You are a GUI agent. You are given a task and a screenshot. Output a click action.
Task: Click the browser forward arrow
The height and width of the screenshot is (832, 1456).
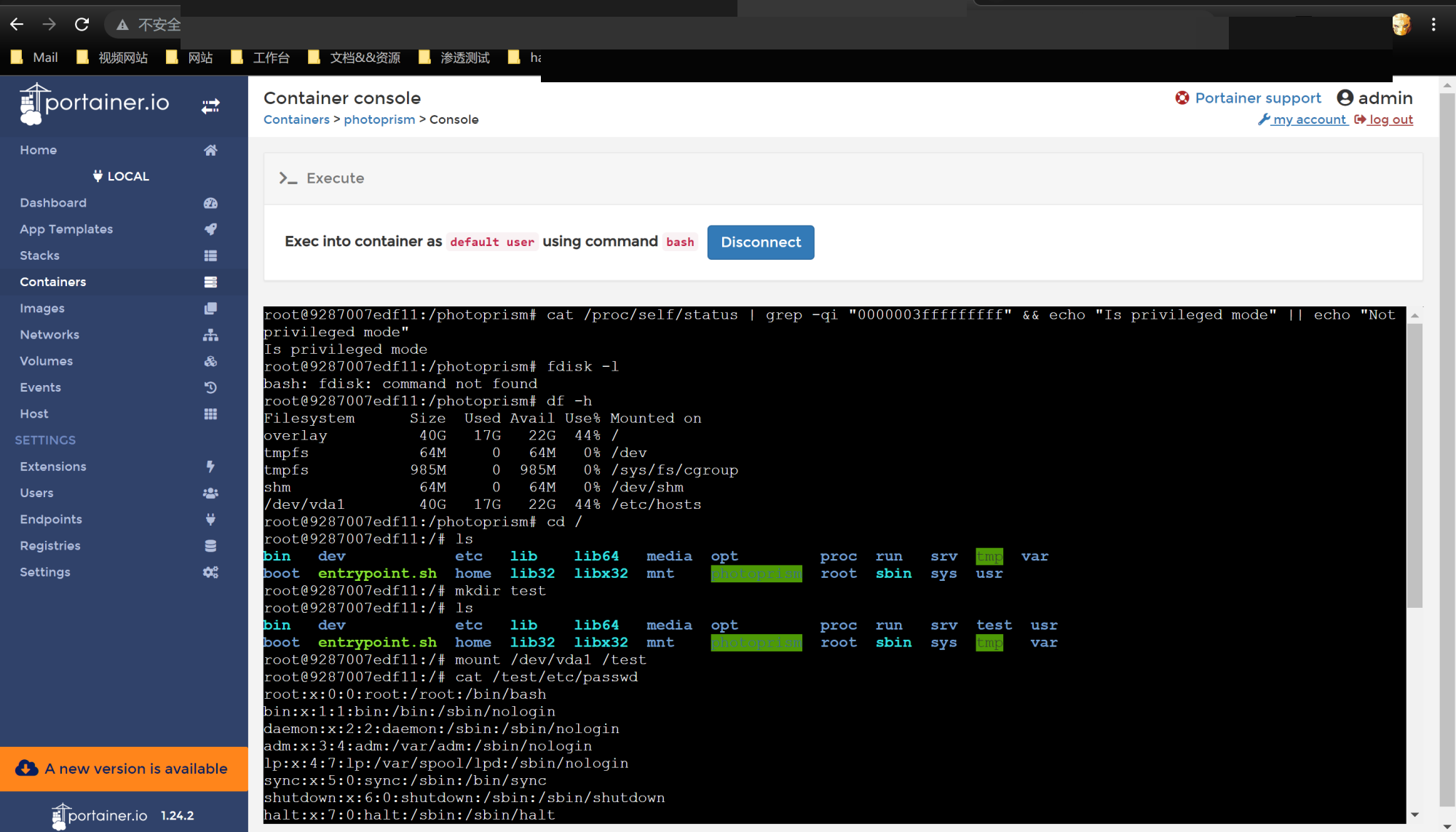(x=50, y=25)
